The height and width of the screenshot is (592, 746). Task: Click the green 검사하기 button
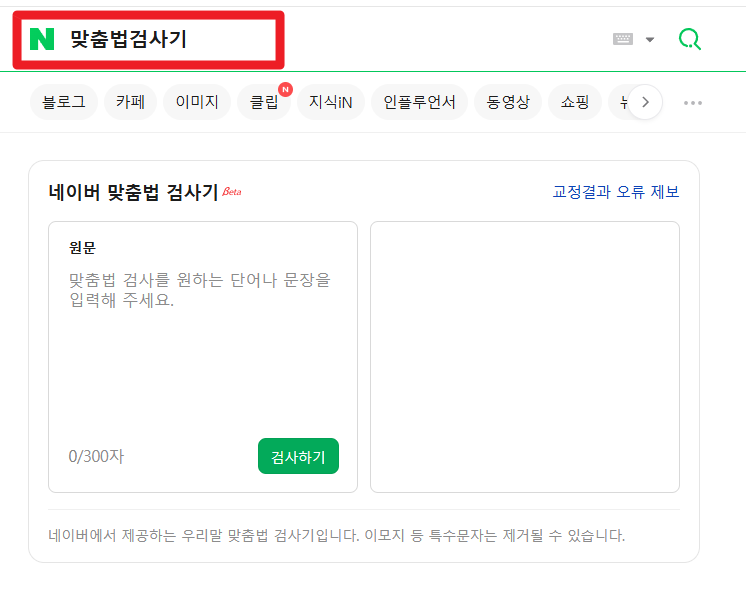(298, 456)
